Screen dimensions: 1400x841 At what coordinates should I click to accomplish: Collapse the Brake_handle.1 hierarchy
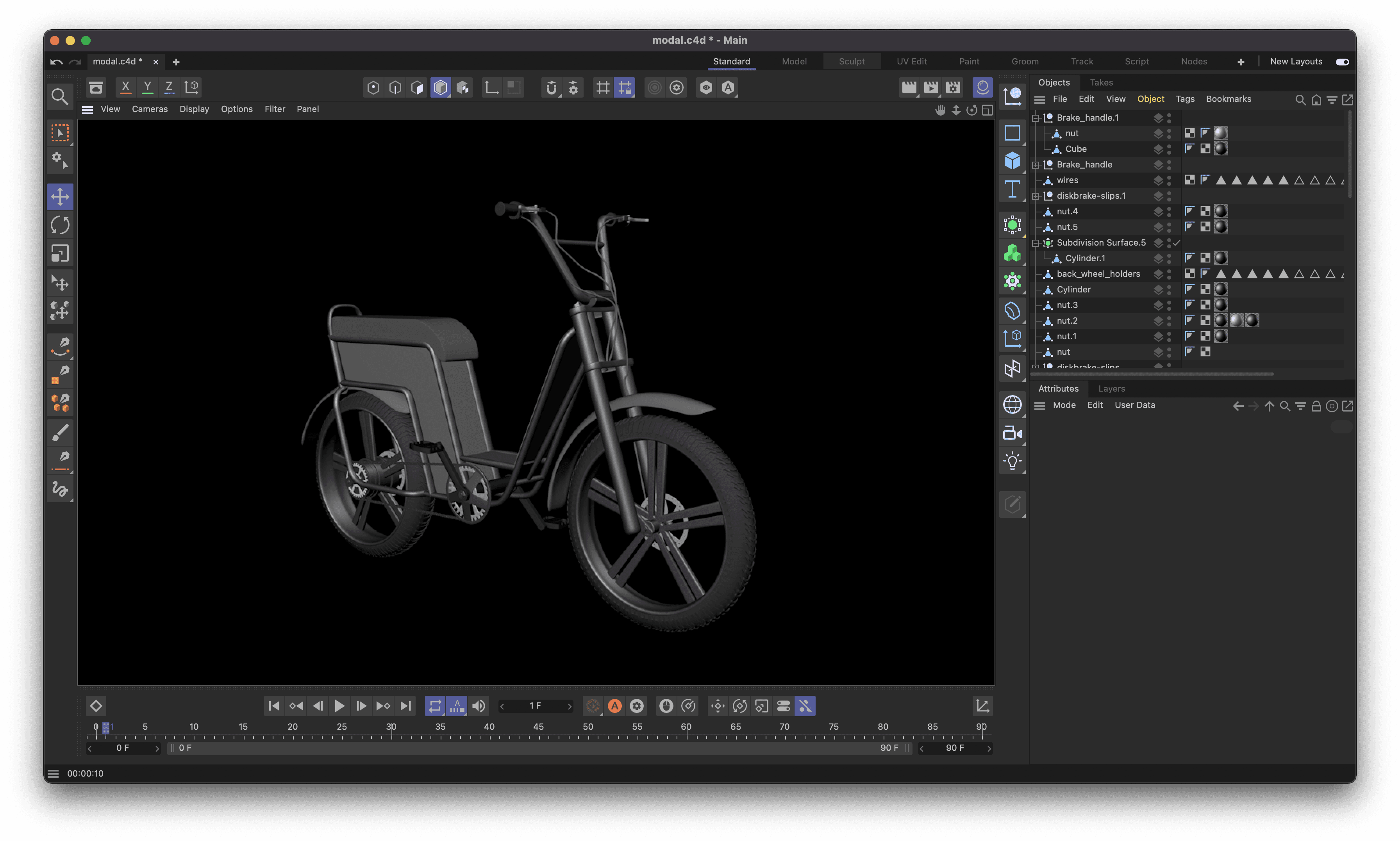(x=1036, y=118)
